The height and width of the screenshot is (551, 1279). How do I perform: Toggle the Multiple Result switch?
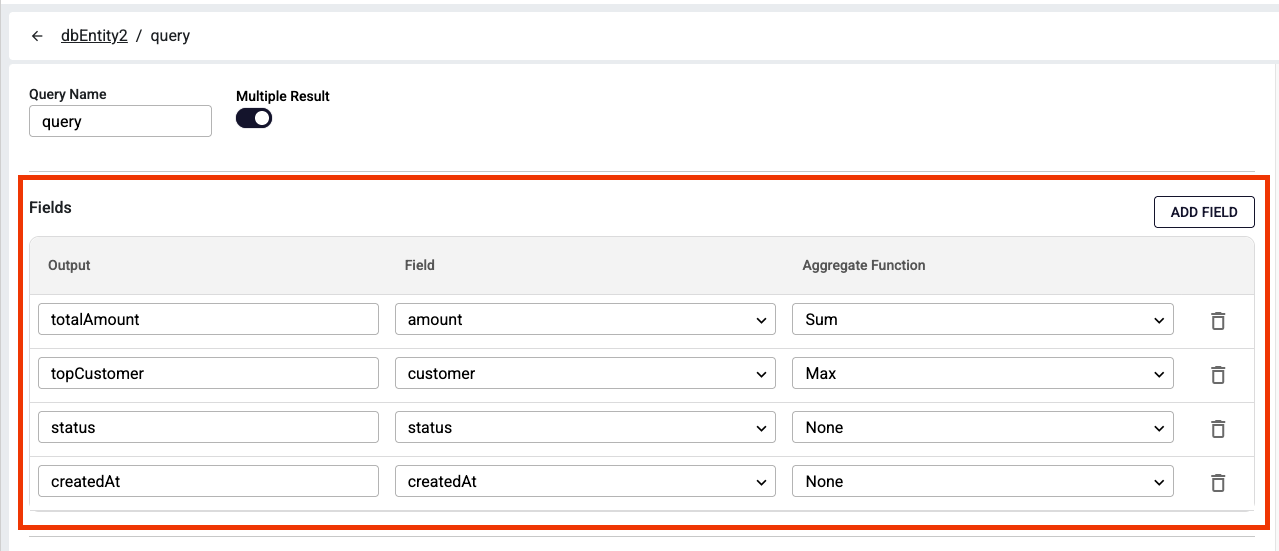pyautogui.click(x=254, y=118)
